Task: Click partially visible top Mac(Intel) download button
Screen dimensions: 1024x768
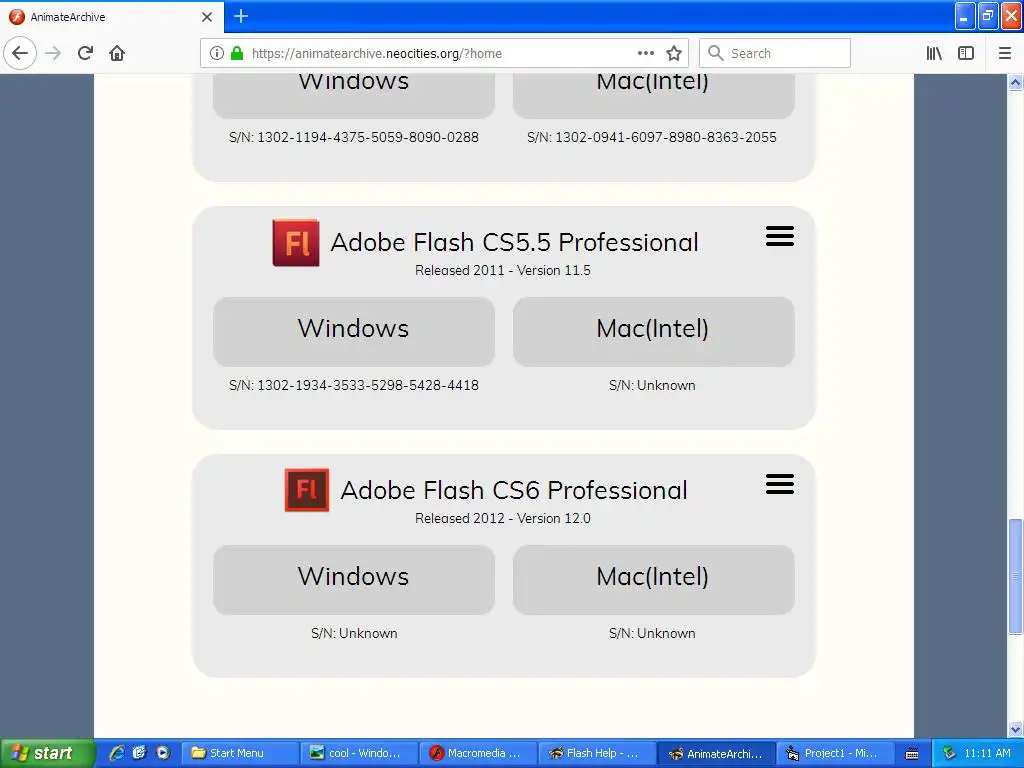Action: [x=653, y=95]
